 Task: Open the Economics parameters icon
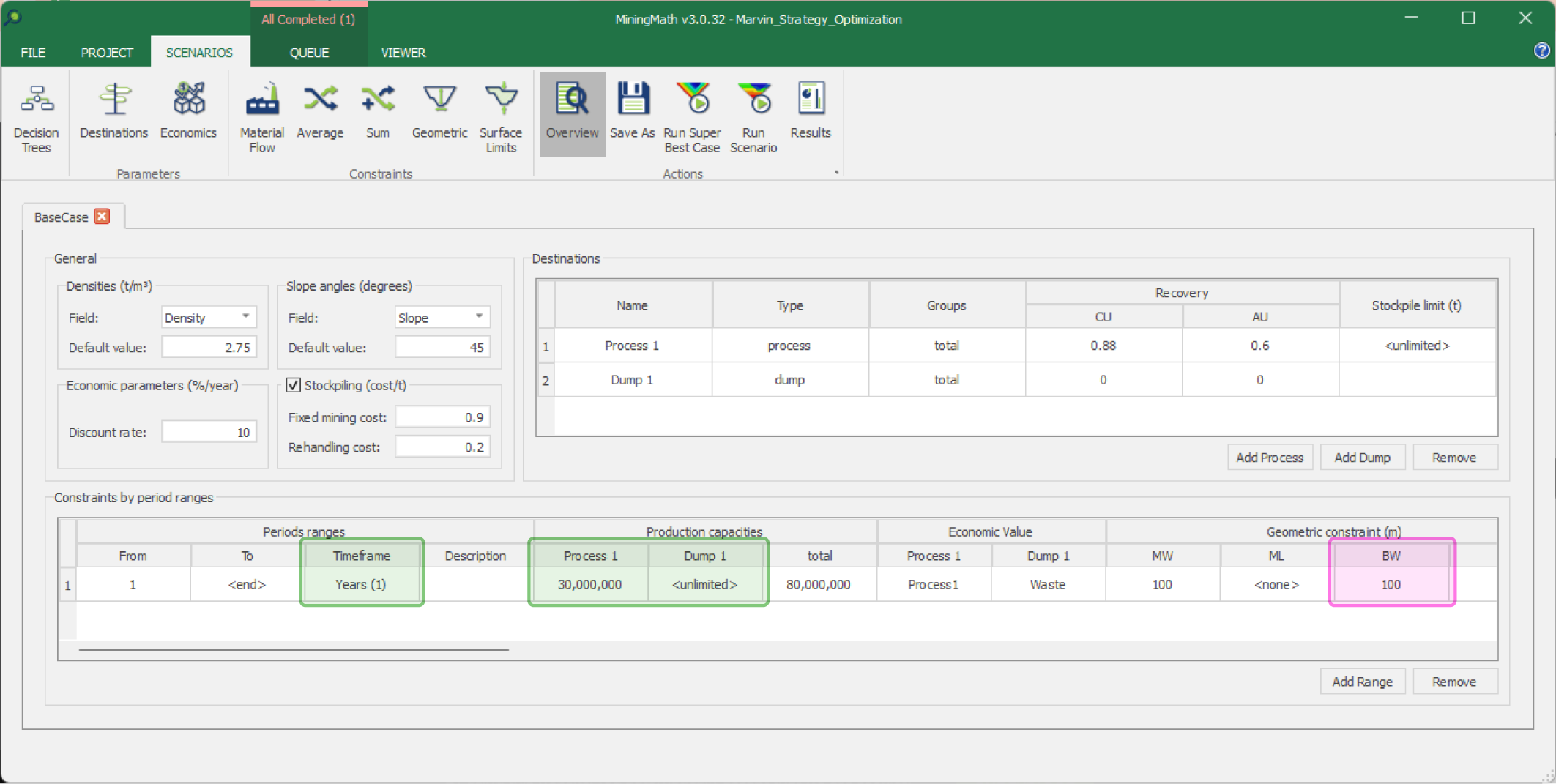(x=188, y=111)
